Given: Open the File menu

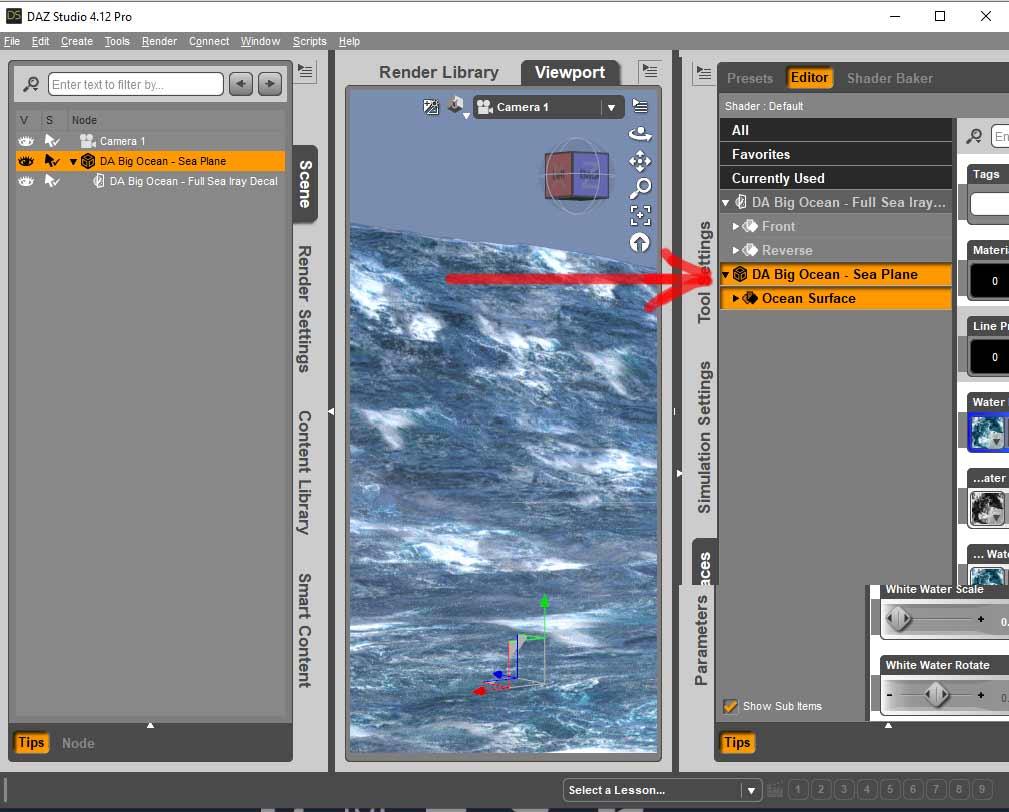Looking at the screenshot, I should (12, 41).
